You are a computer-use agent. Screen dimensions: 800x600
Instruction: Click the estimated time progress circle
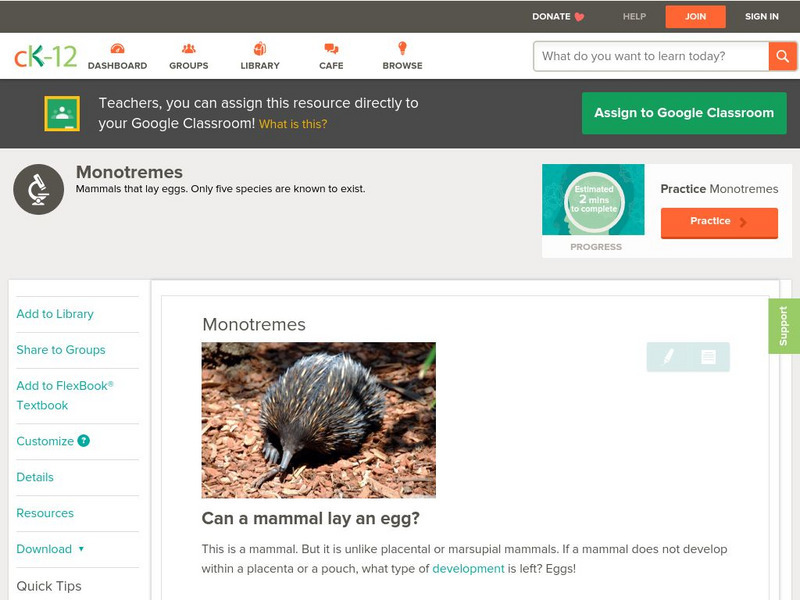593,201
